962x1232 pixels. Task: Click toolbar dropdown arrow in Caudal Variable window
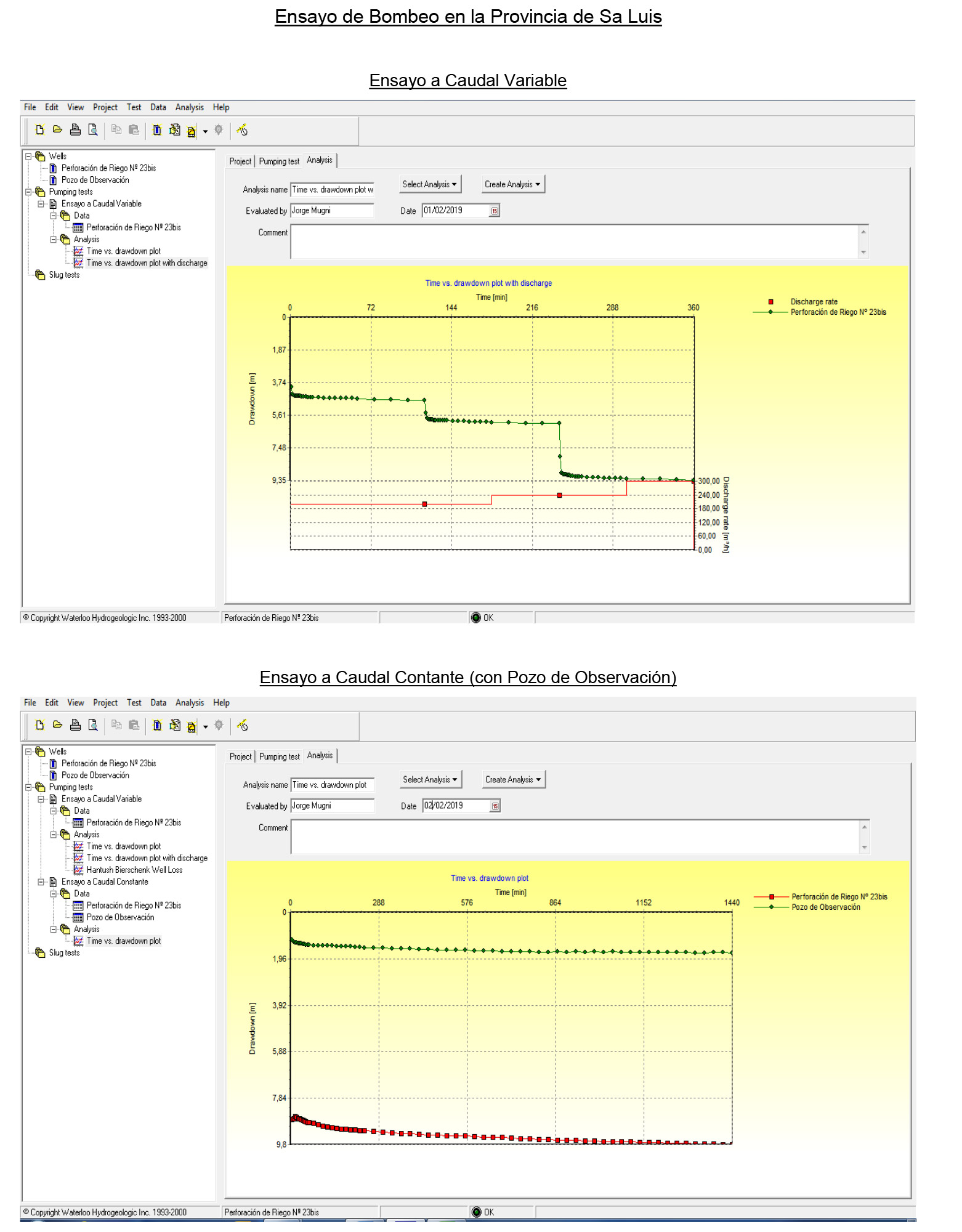coord(205,131)
